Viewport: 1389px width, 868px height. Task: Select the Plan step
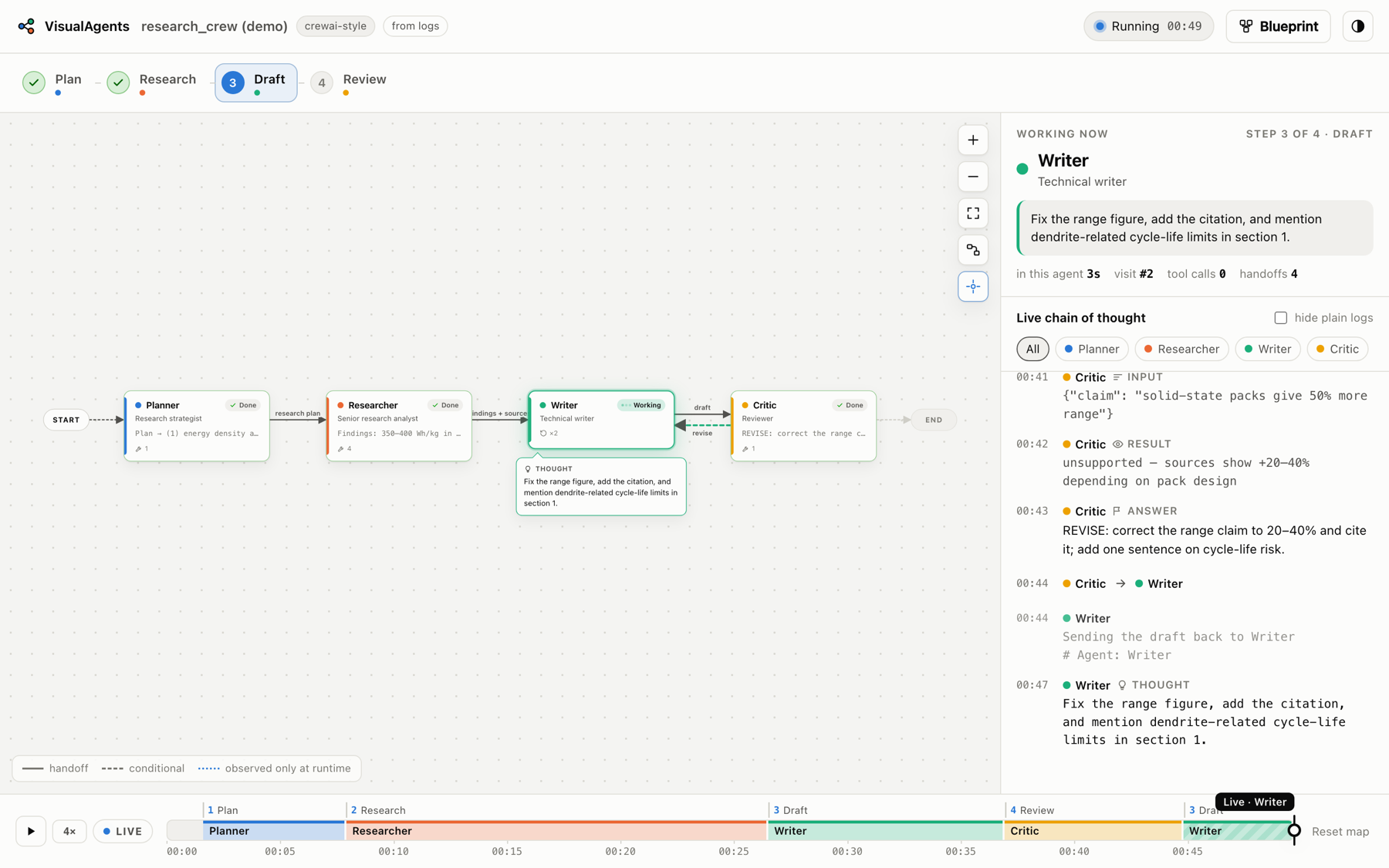pos(52,82)
